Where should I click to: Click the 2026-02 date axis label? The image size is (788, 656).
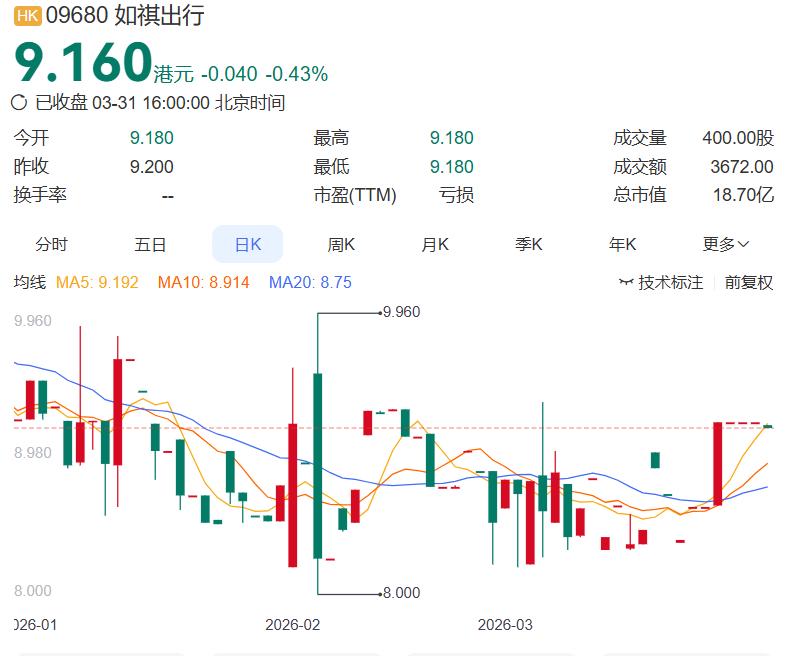[292, 625]
